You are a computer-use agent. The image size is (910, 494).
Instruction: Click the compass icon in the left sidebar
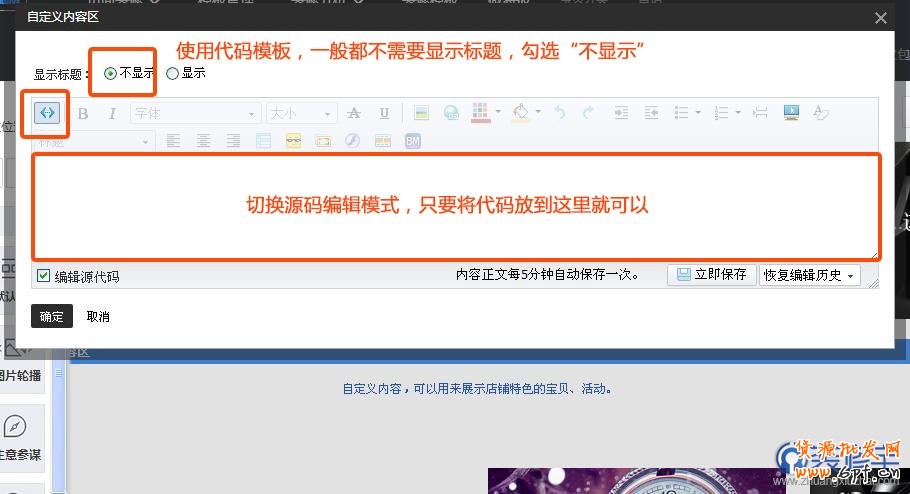pyautogui.click(x=15, y=426)
